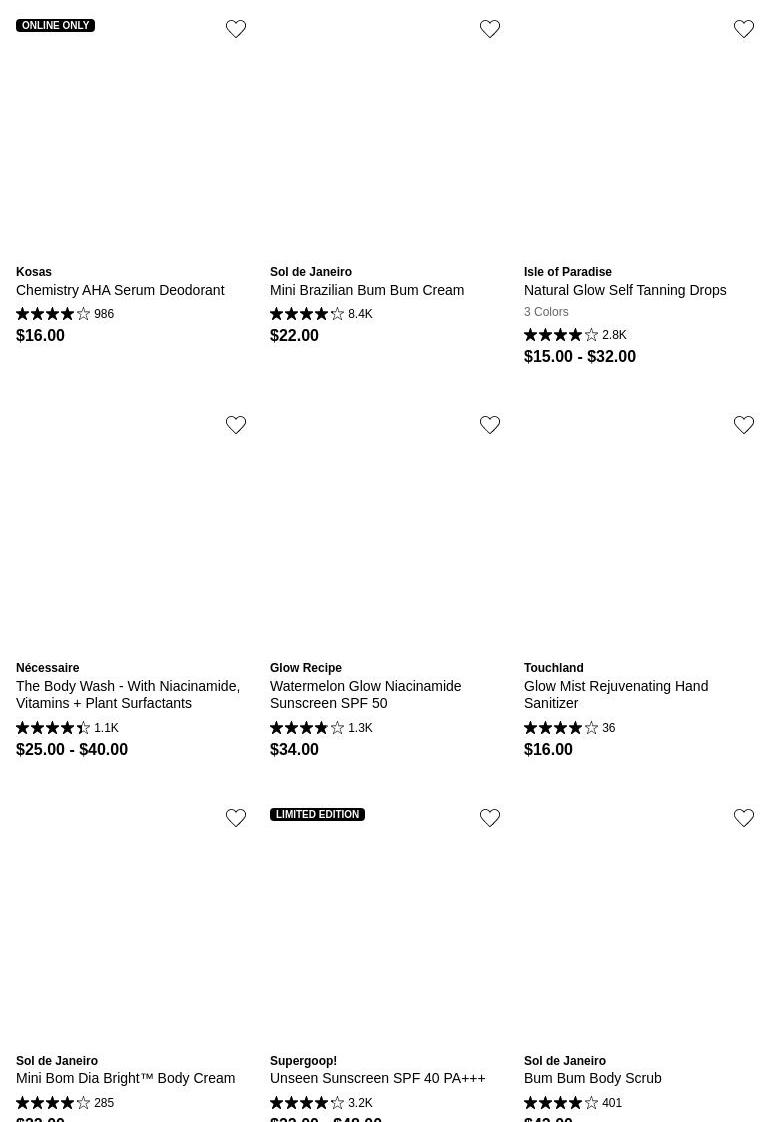Click star rating for Isle of Paradise drops
This screenshot has width=770, height=1122.
coord(561,335)
